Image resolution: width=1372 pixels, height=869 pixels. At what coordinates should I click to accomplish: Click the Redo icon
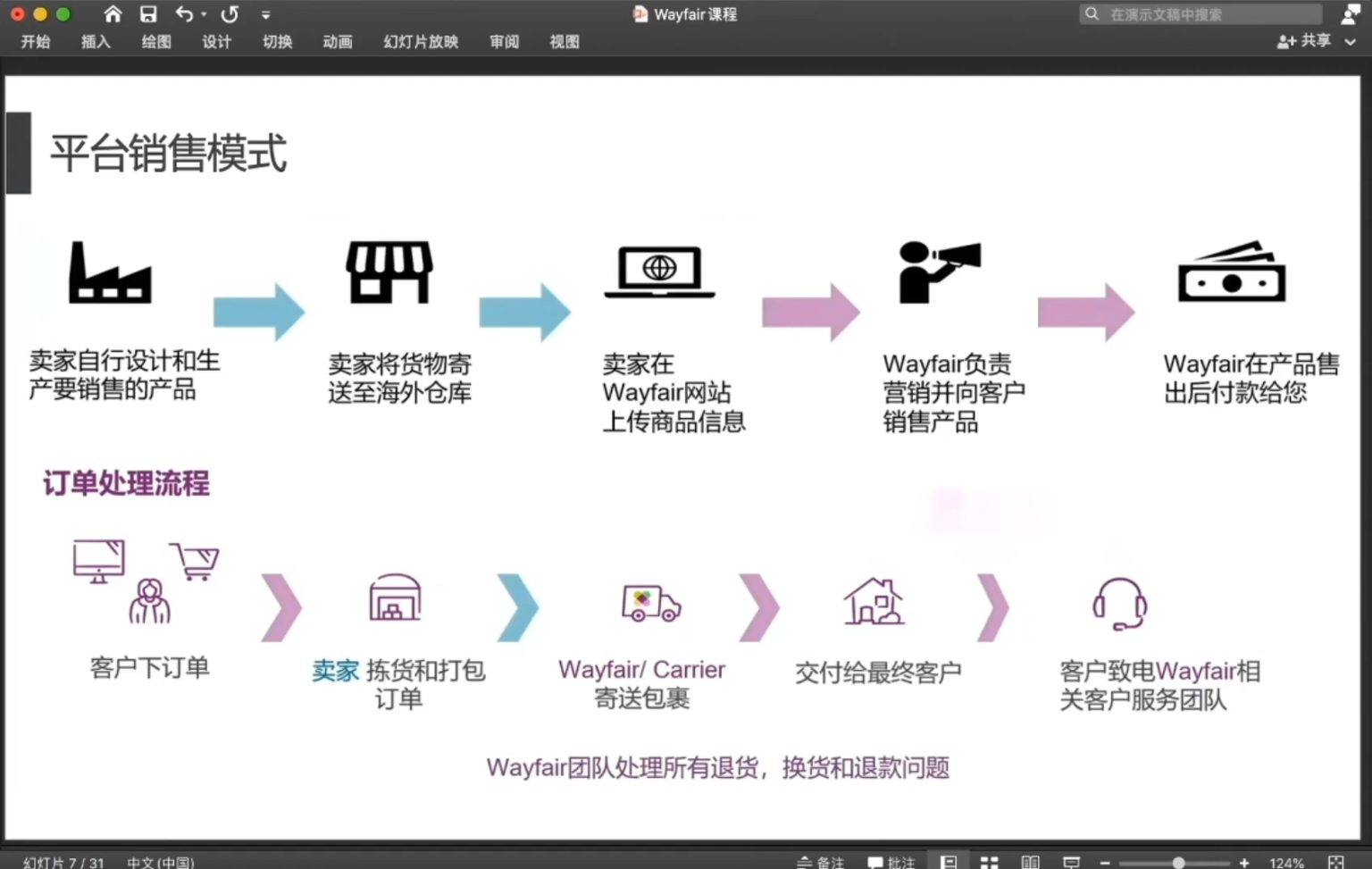pos(230,13)
